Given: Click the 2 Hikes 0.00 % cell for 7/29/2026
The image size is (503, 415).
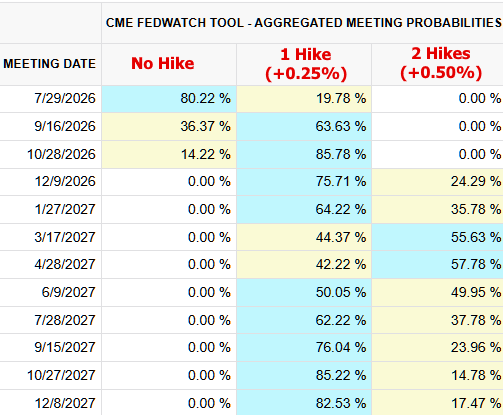Looking at the screenshot, I should click(x=438, y=99).
